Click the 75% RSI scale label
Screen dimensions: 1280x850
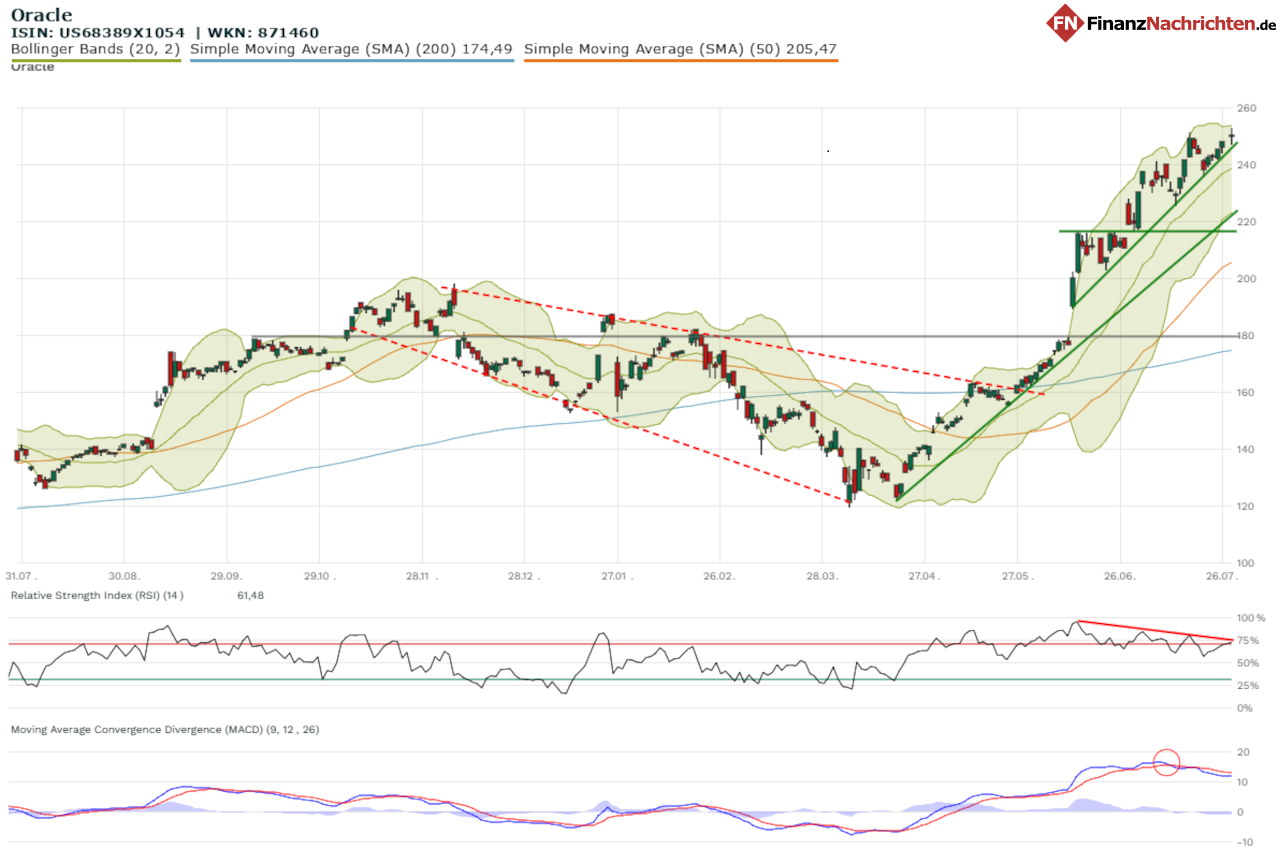point(1248,641)
